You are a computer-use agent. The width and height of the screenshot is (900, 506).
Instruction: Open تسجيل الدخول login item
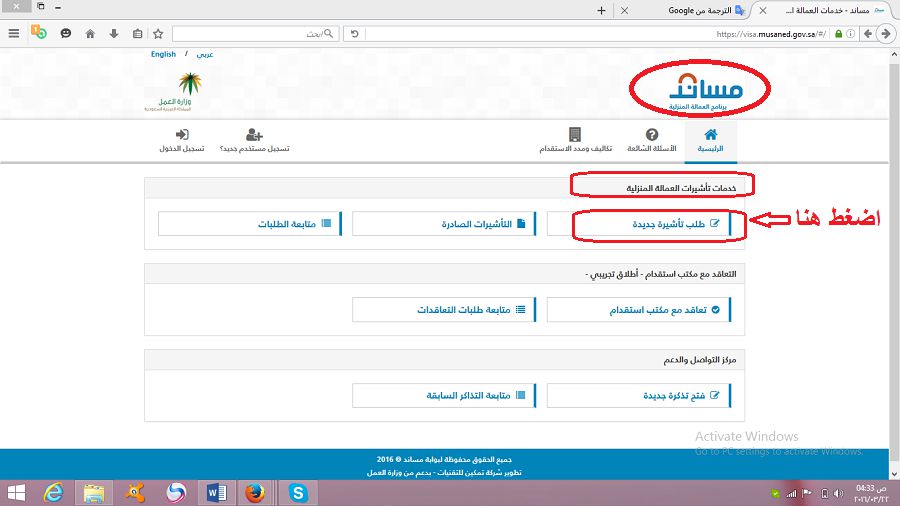(x=182, y=141)
